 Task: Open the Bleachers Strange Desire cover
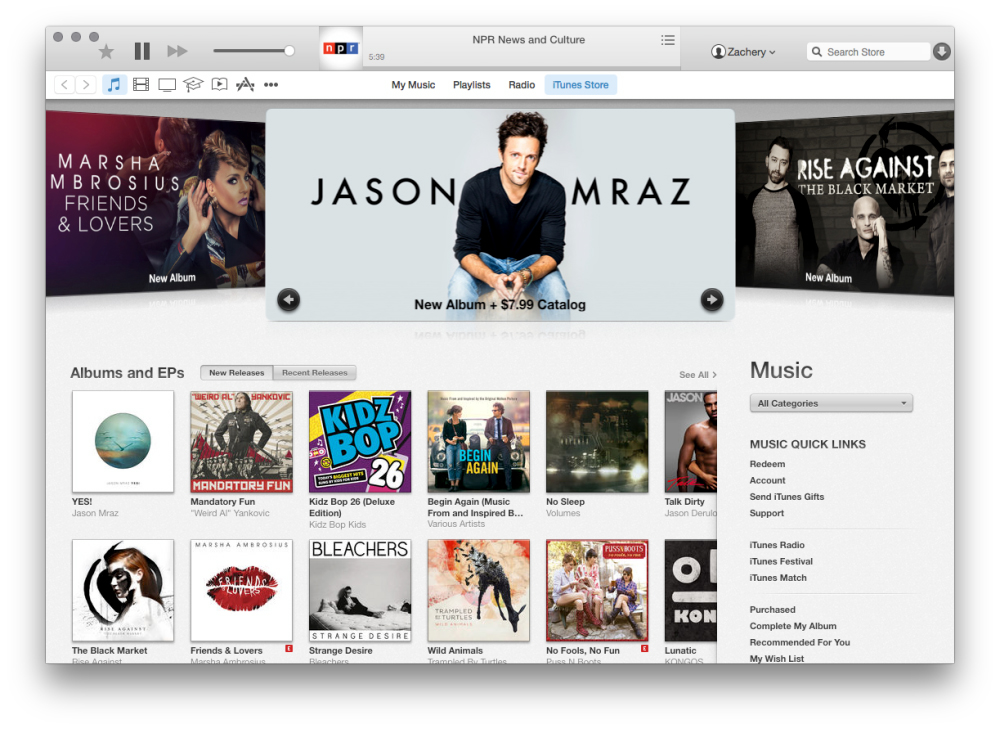[360, 590]
